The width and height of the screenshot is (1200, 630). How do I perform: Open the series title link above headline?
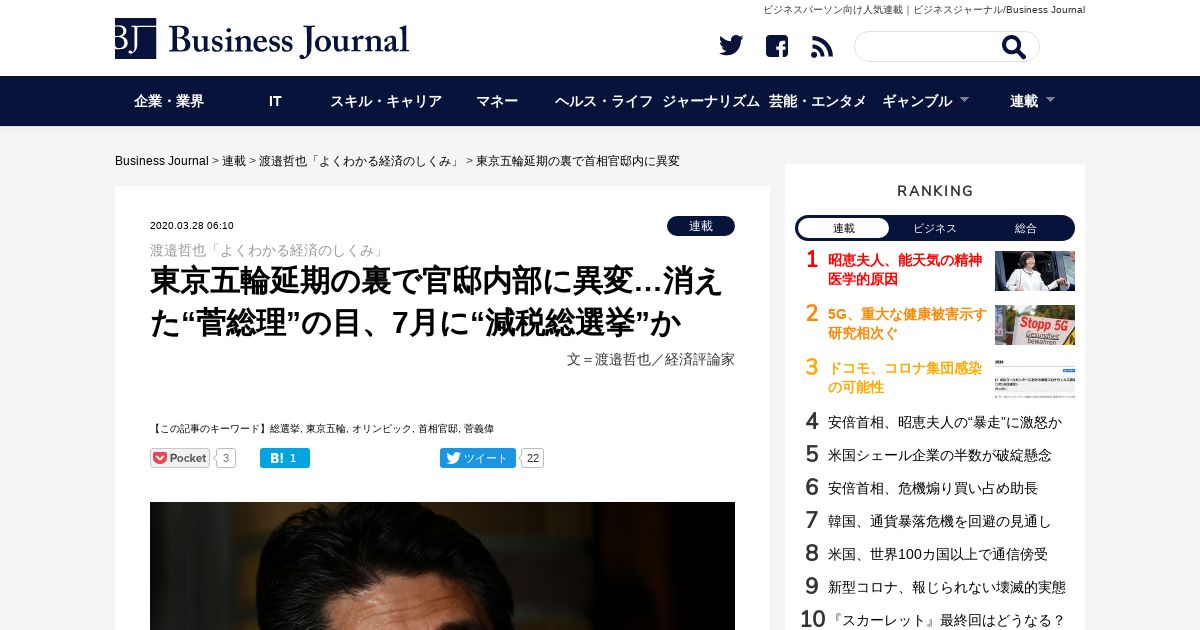pyautogui.click(x=267, y=250)
